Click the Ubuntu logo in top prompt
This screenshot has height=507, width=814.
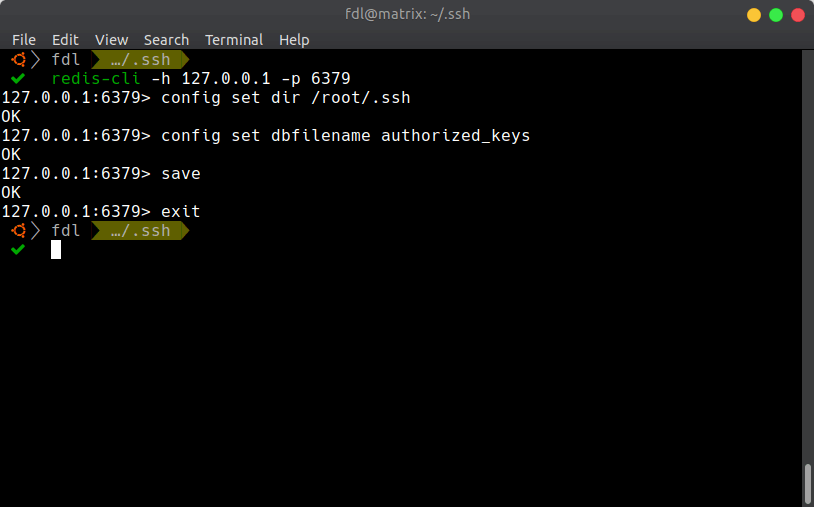tap(19, 60)
